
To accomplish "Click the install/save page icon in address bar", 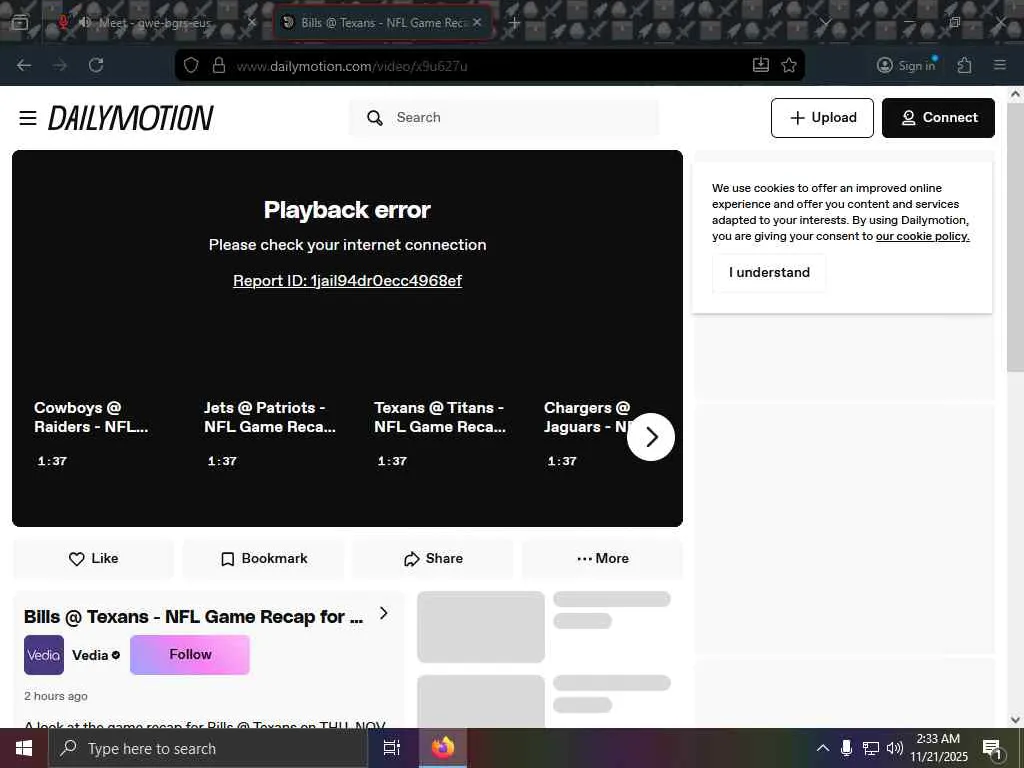I will pyautogui.click(x=761, y=65).
